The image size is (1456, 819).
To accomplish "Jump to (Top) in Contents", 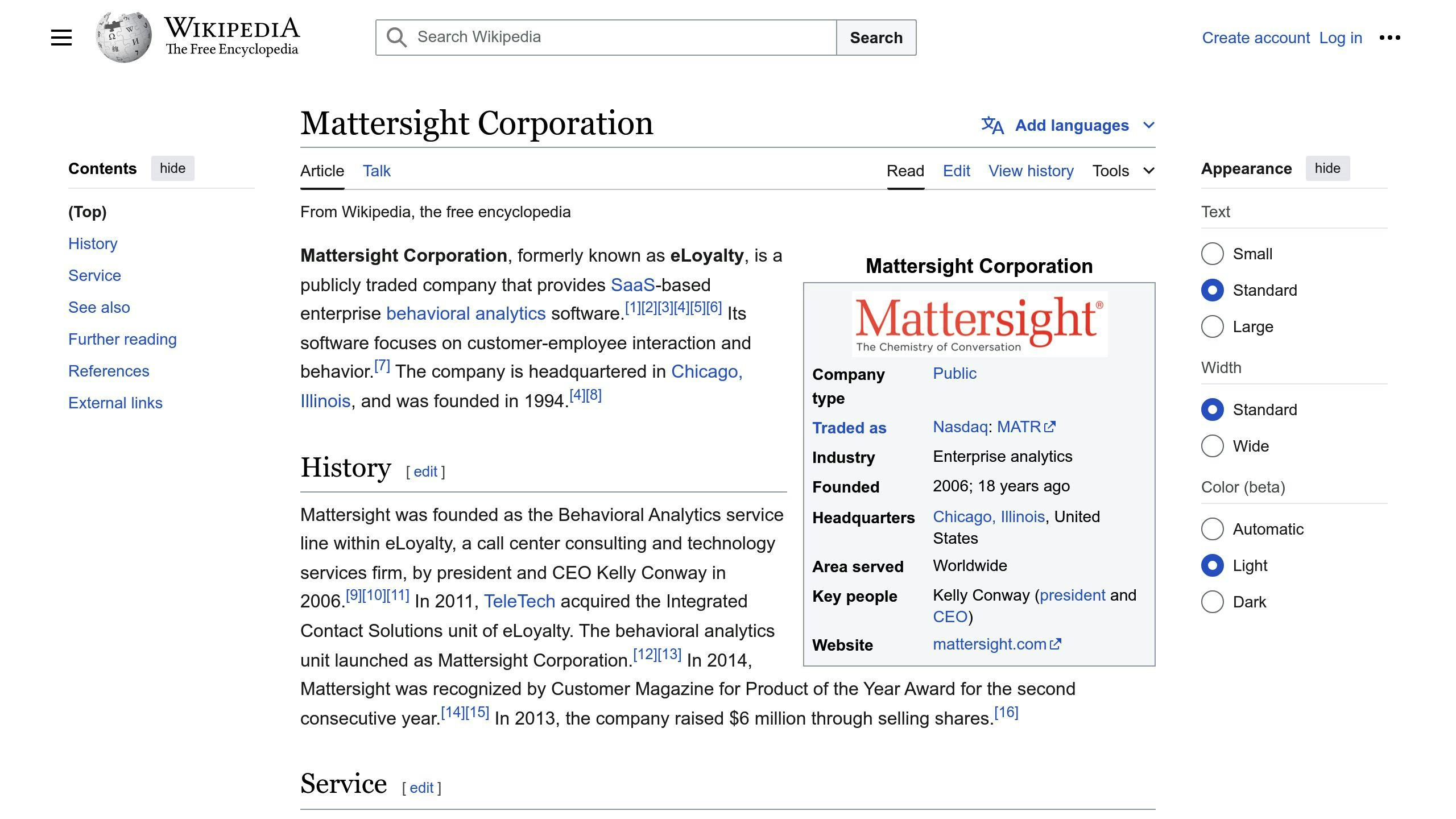I will (x=88, y=212).
